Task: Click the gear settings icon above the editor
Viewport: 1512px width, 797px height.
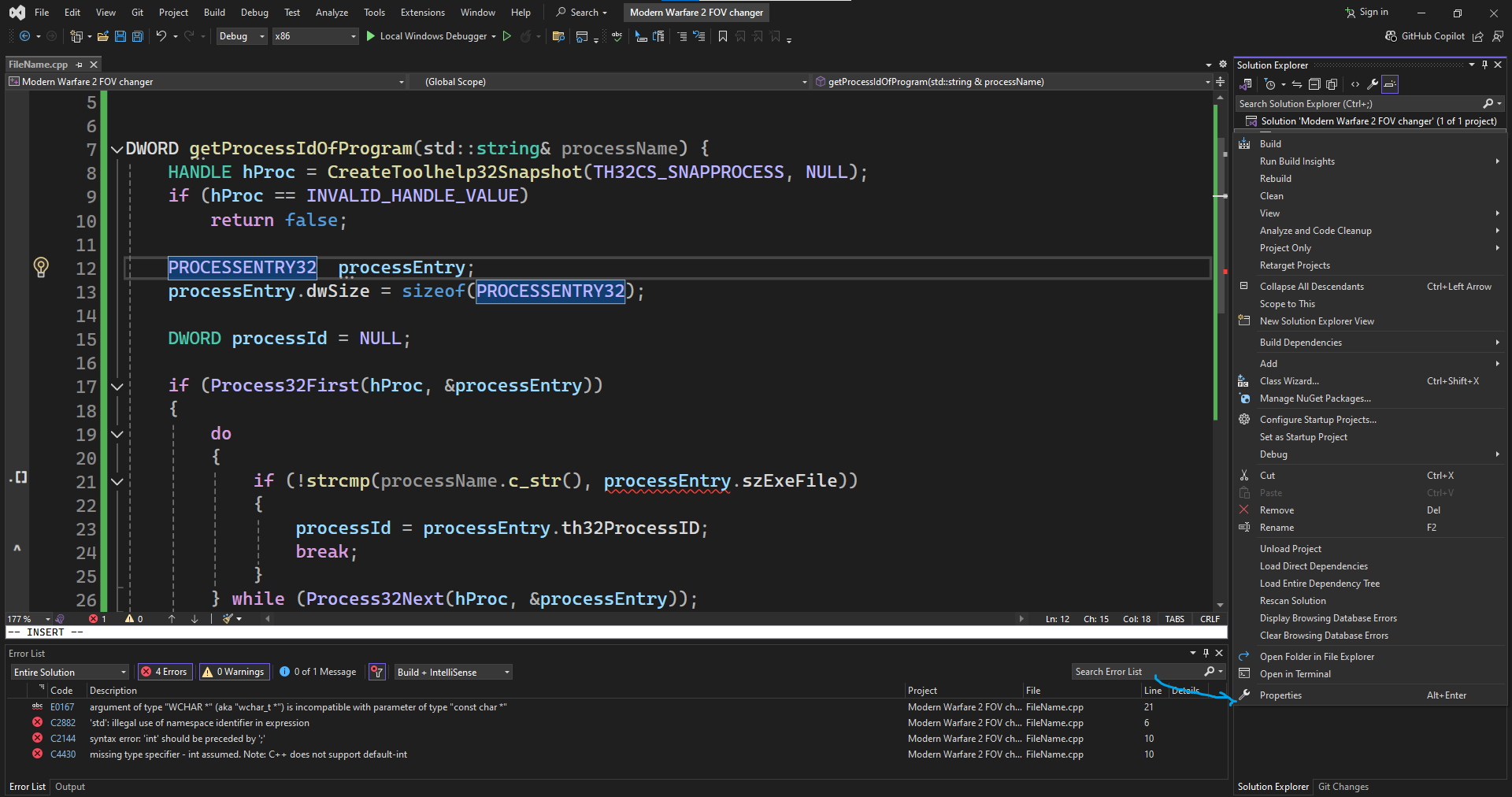Action: click(1223, 65)
